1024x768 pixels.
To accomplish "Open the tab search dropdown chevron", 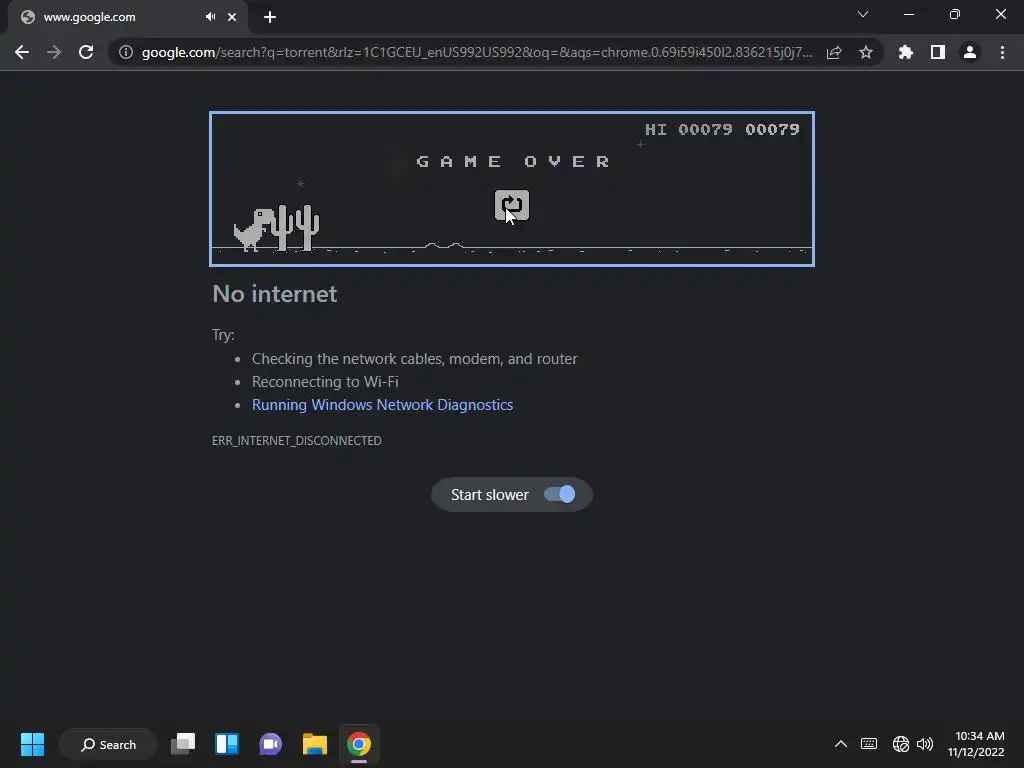I will (x=863, y=14).
